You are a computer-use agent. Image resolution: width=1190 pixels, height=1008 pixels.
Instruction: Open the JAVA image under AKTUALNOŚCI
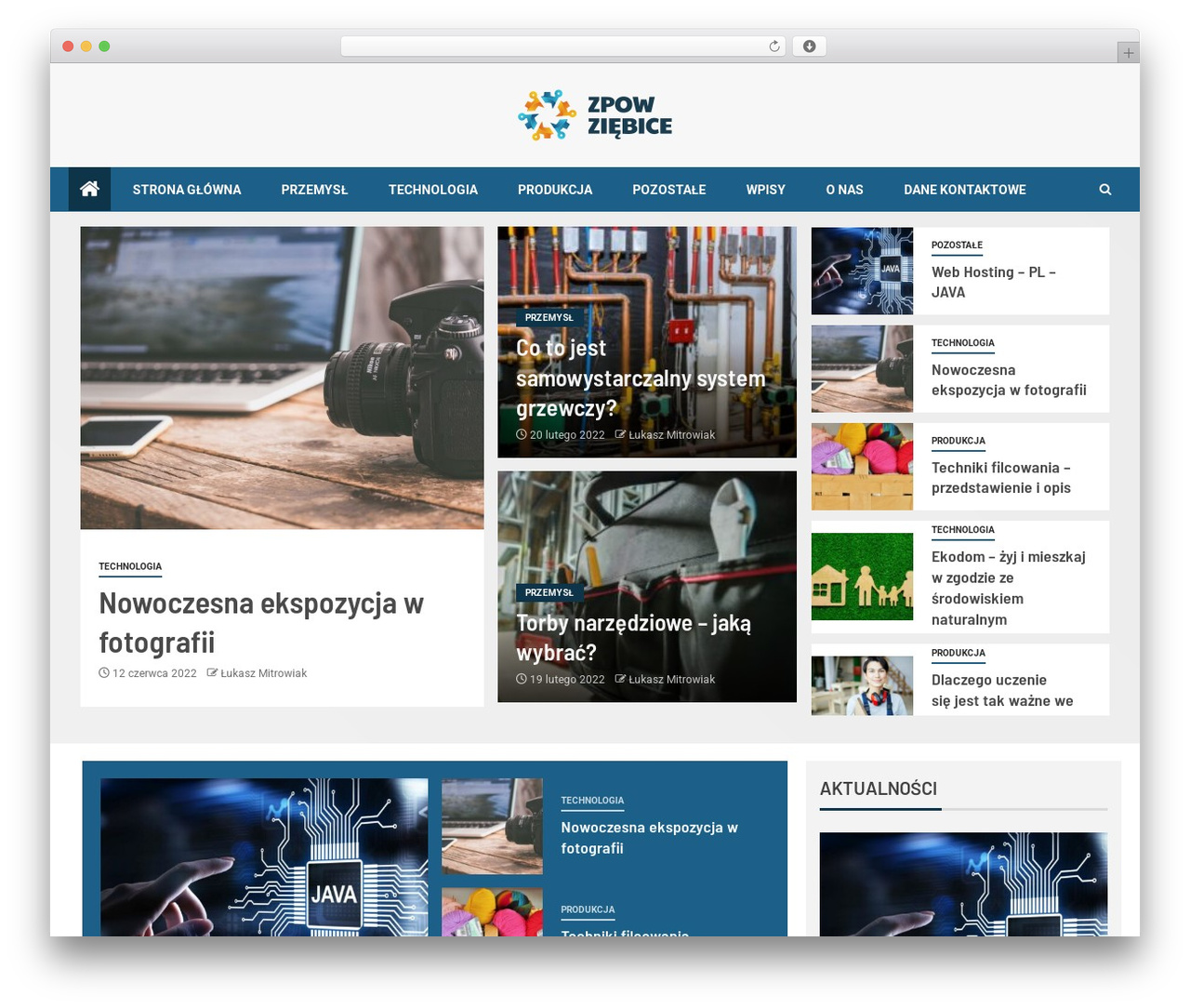pyautogui.click(x=963, y=884)
